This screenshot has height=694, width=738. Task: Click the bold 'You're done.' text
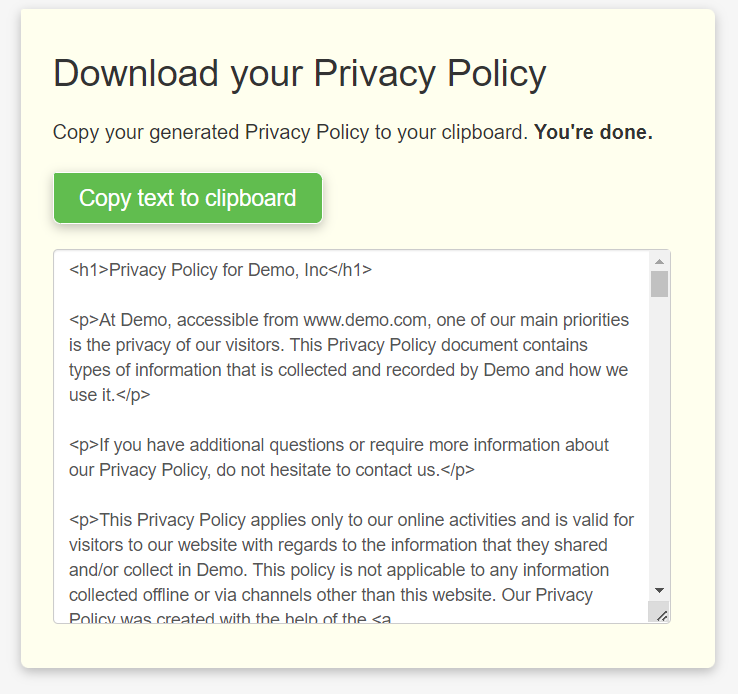point(594,132)
